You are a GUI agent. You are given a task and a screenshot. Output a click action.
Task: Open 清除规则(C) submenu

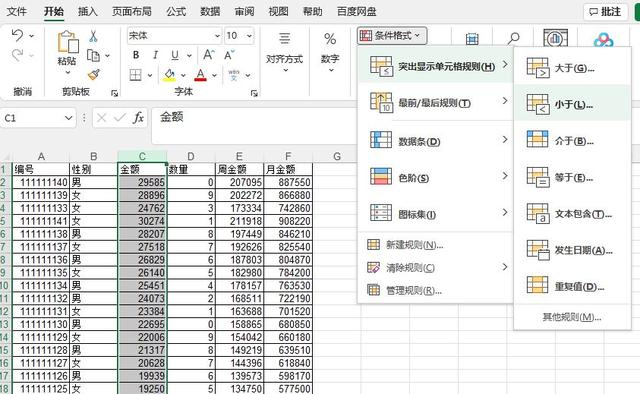[436, 267]
